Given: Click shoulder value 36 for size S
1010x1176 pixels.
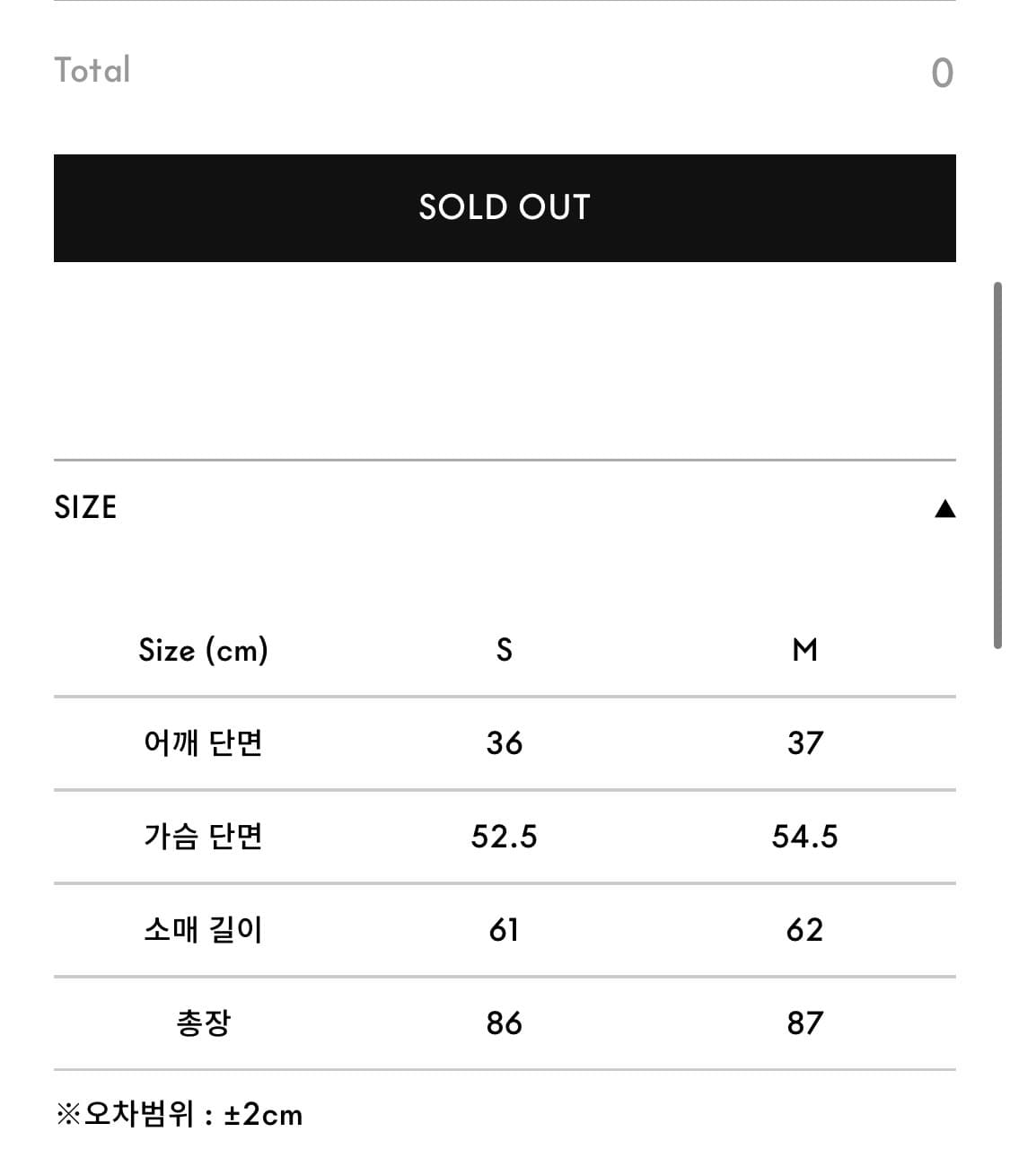Looking at the screenshot, I should 505,743.
